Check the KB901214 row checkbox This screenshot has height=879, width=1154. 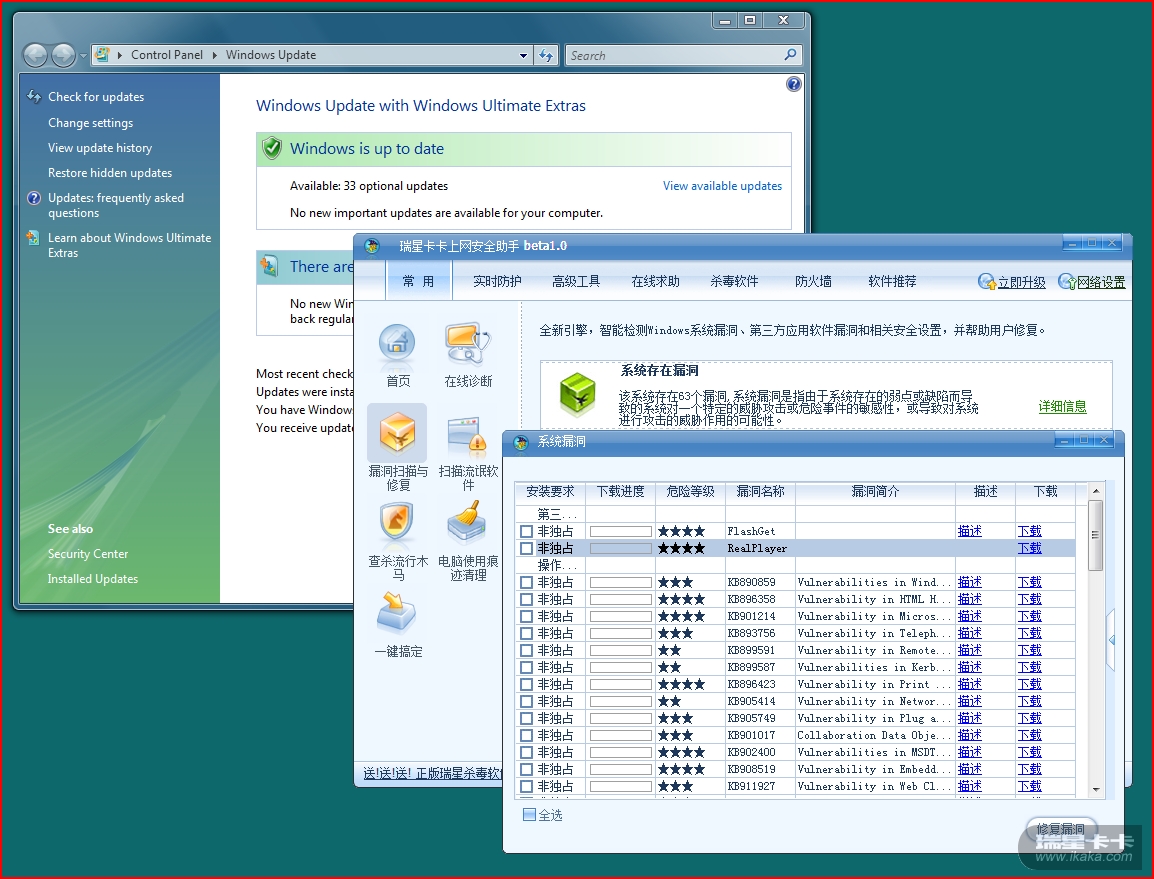[x=526, y=616]
